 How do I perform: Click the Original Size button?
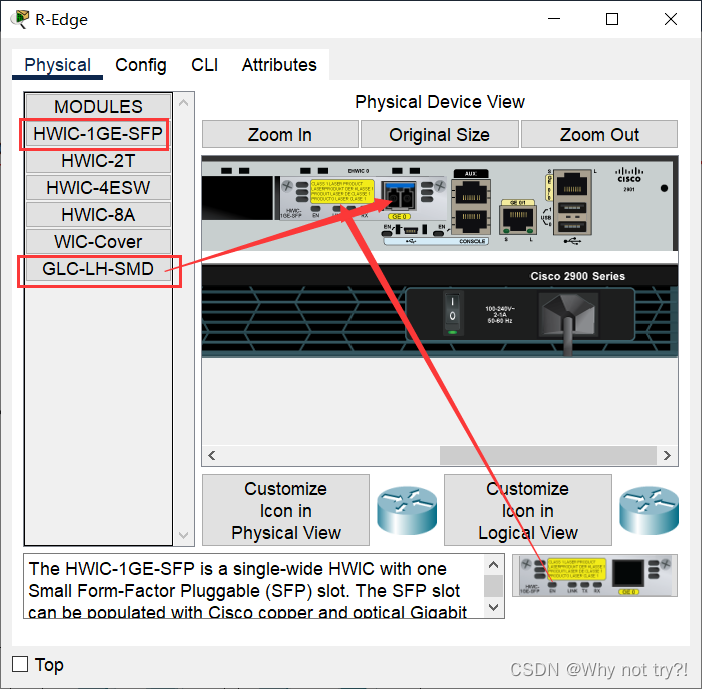tap(440, 134)
